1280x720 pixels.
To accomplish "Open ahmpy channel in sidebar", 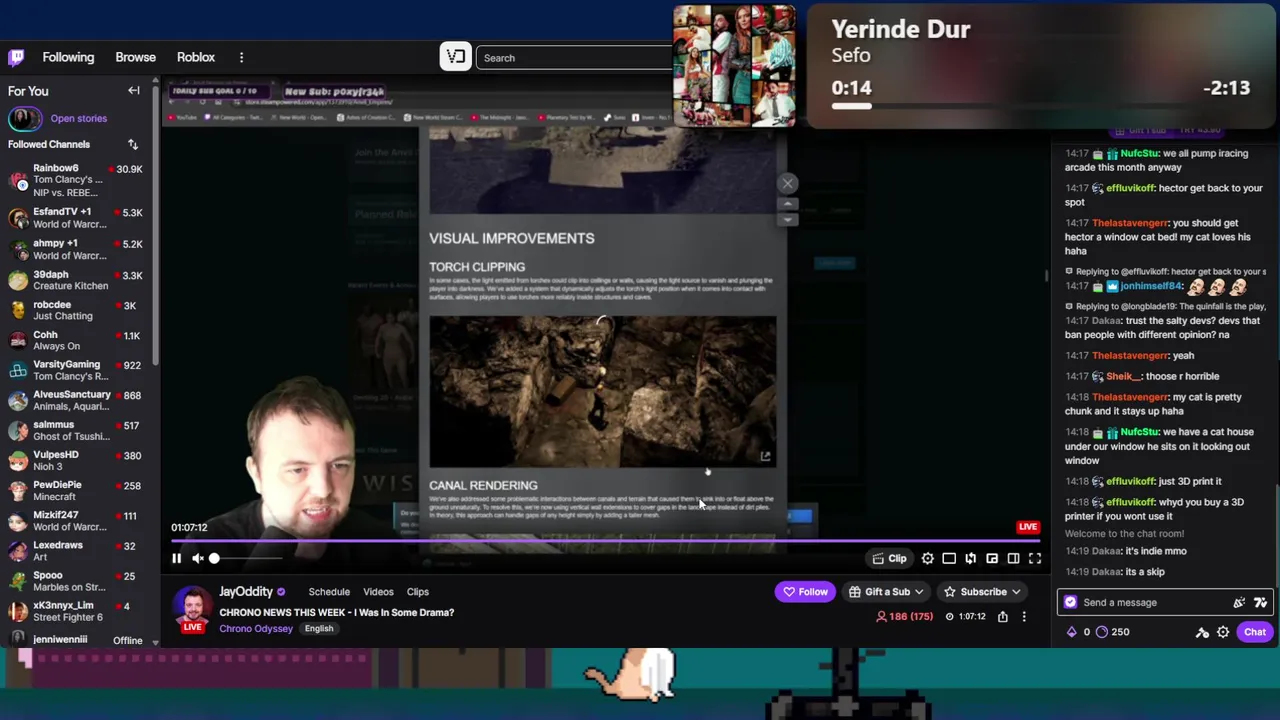I will 77,249.
